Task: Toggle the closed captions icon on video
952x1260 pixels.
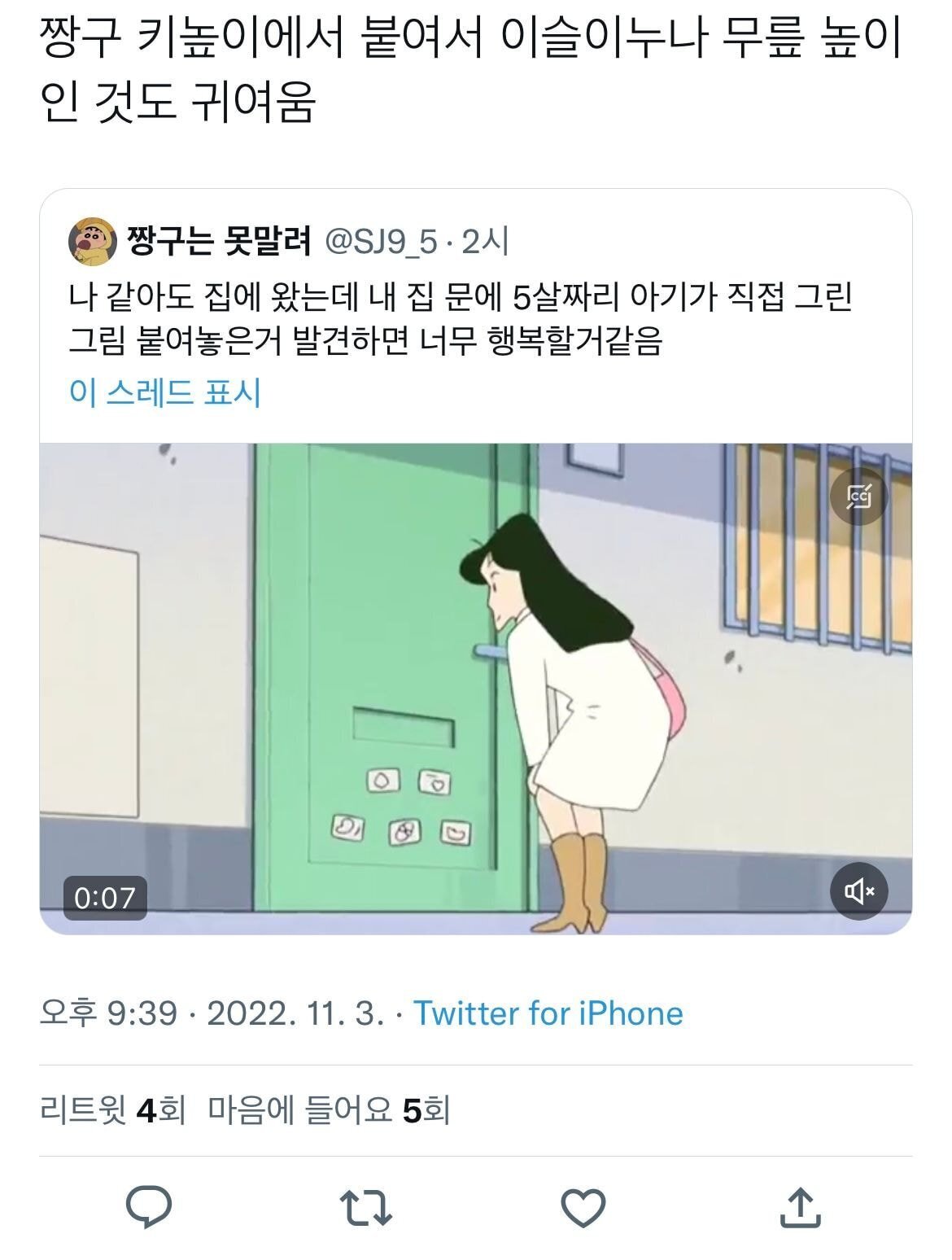Action: (x=859, y=496)
